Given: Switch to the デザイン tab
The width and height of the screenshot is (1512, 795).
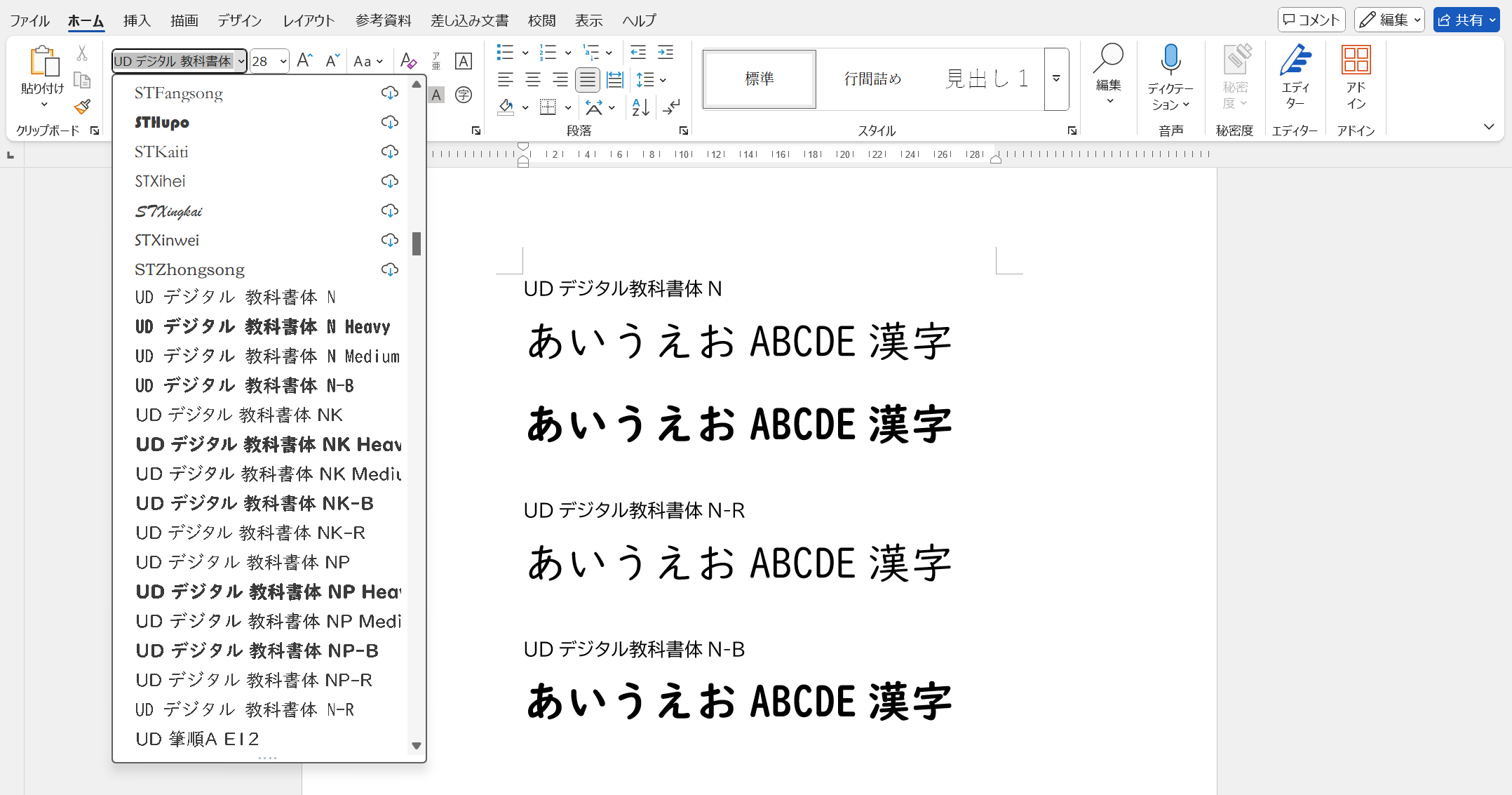Looking at the screenshot, I should point(240,20).
